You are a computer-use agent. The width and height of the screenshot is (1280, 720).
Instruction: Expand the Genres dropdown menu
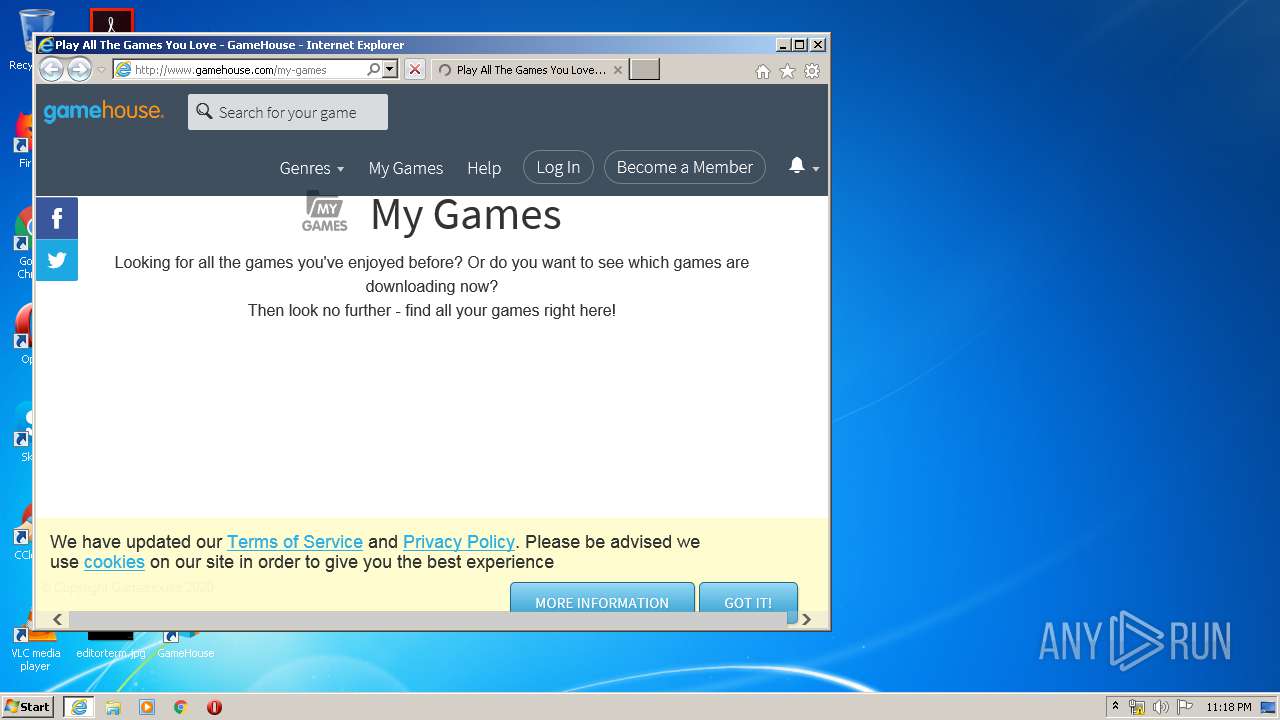pos(311,168)
